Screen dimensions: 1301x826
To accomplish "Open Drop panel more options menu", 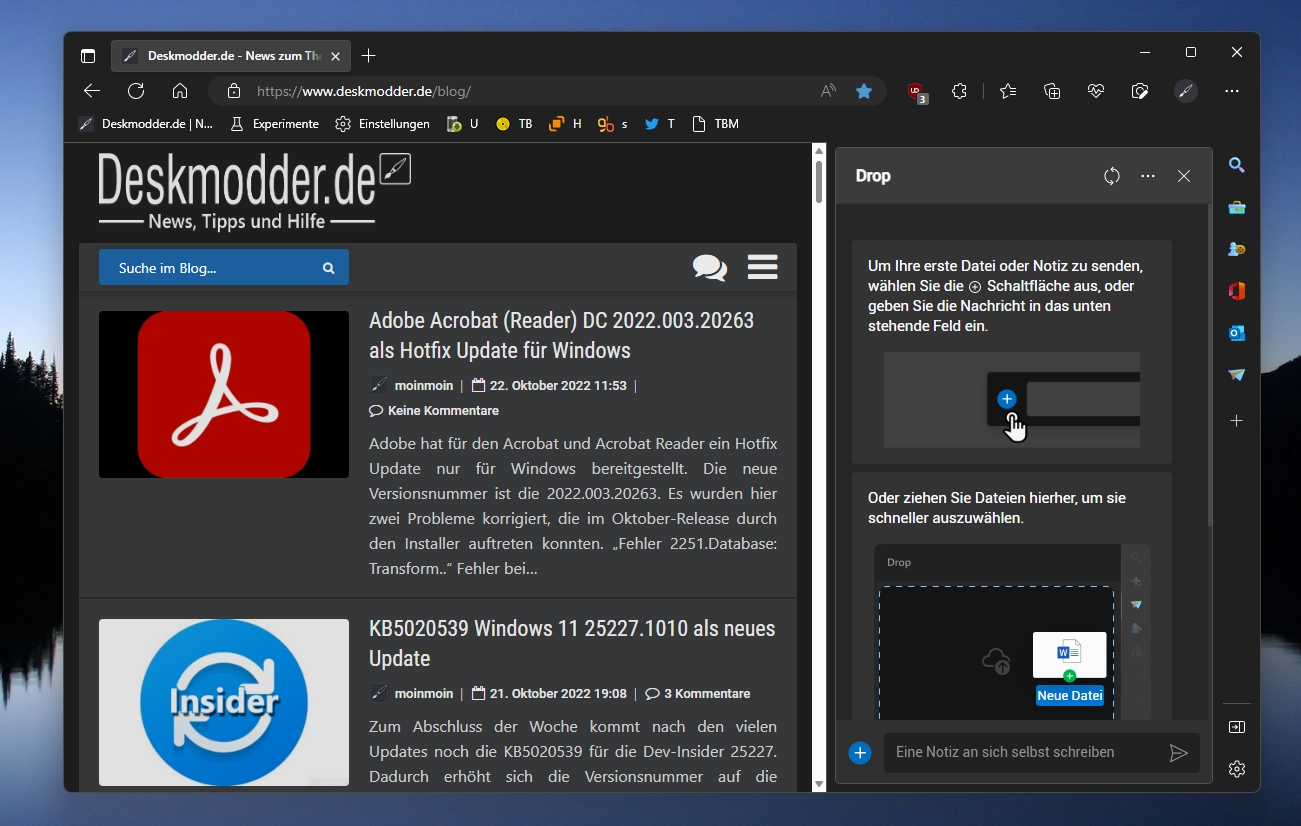I will coord(1148,176).
